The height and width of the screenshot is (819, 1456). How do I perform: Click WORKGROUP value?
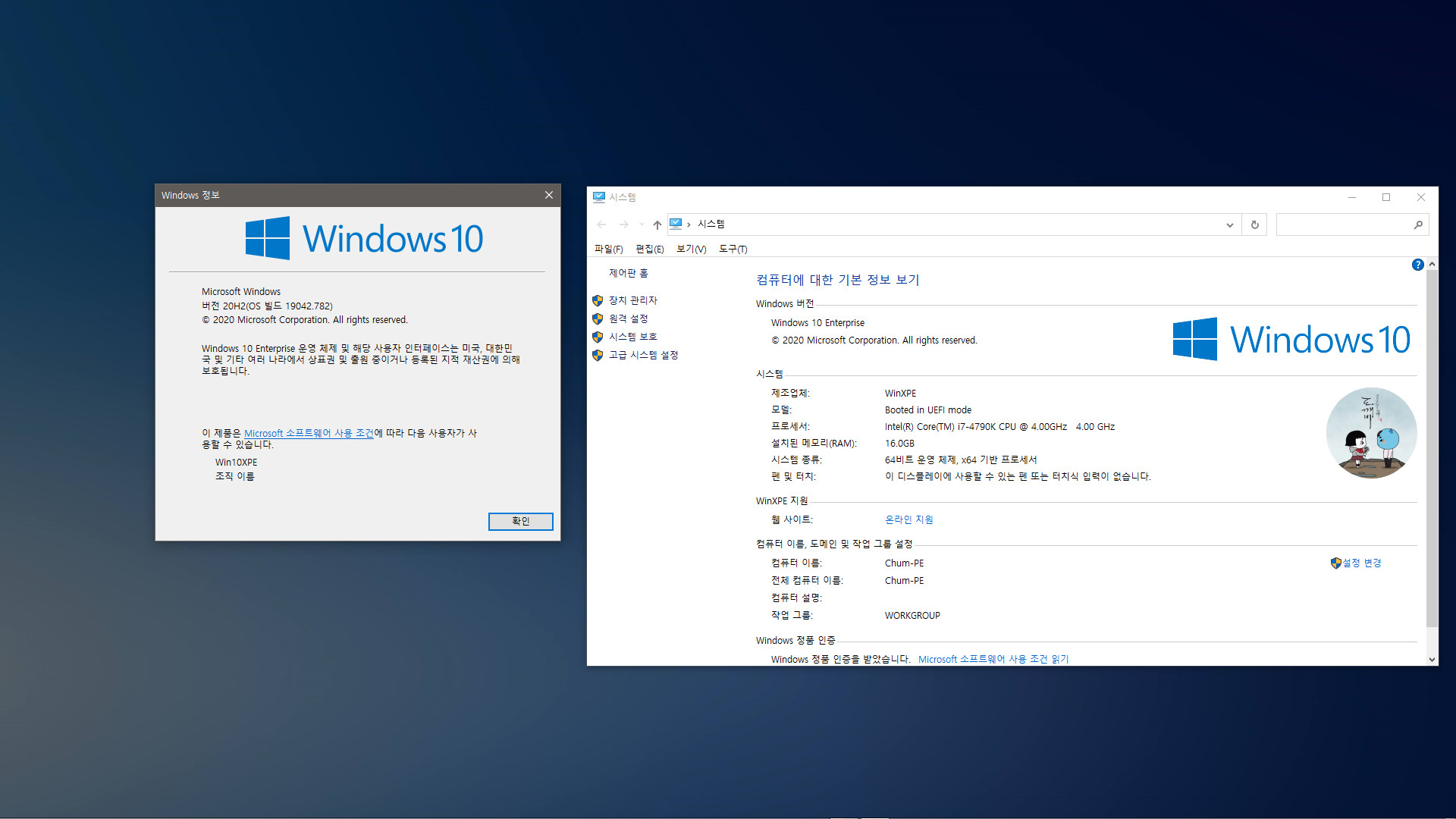[912, 615]
